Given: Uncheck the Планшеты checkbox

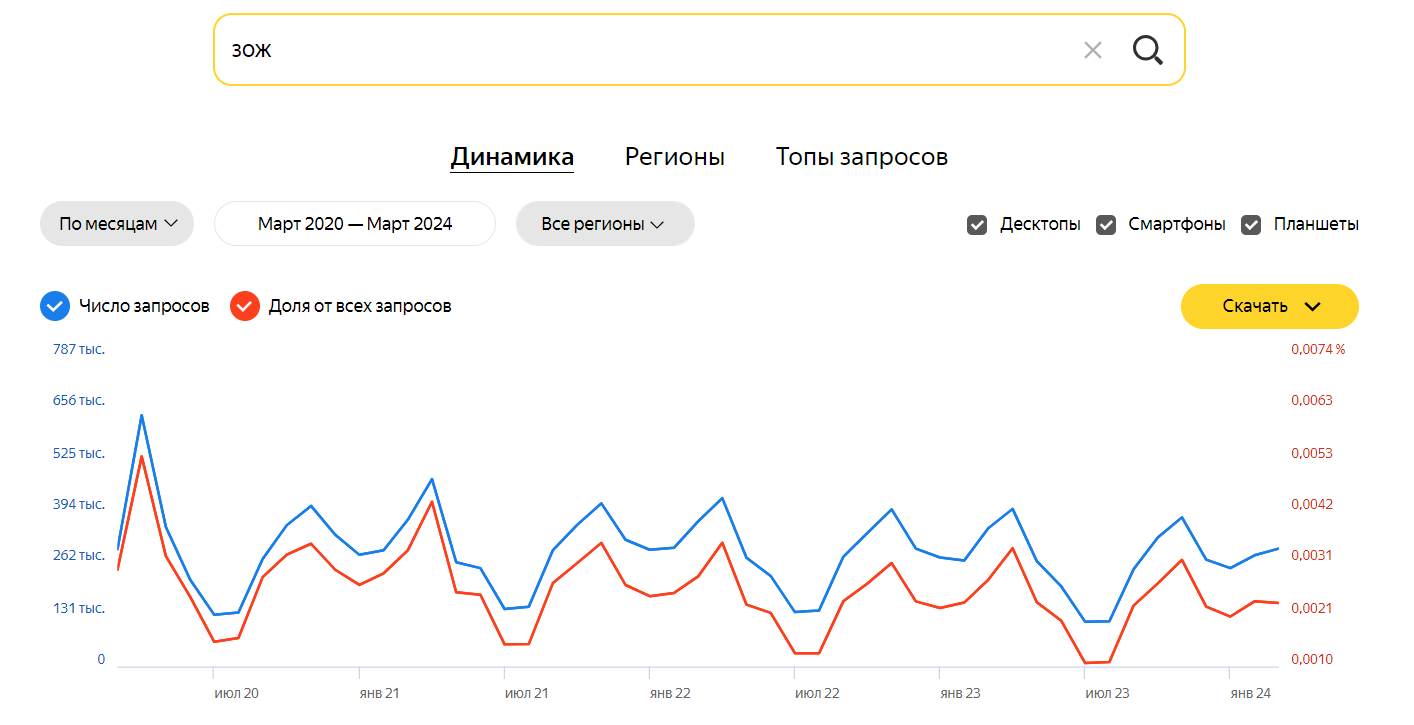Looking at the screenshot, I should coord(1251,225).
